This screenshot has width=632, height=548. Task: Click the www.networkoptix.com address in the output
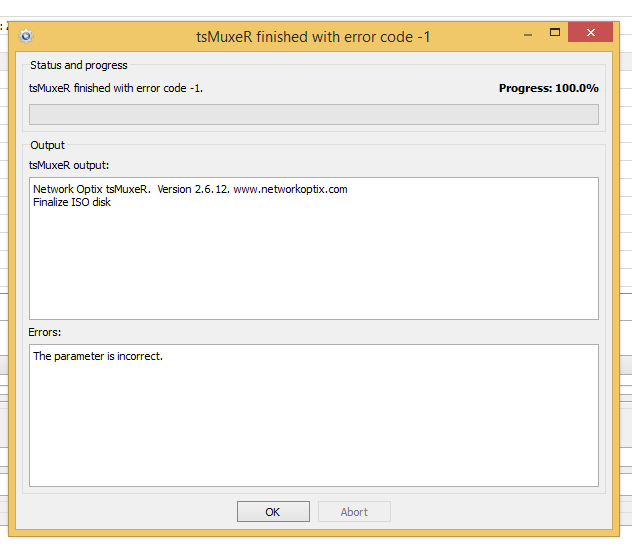pos(290,189)
